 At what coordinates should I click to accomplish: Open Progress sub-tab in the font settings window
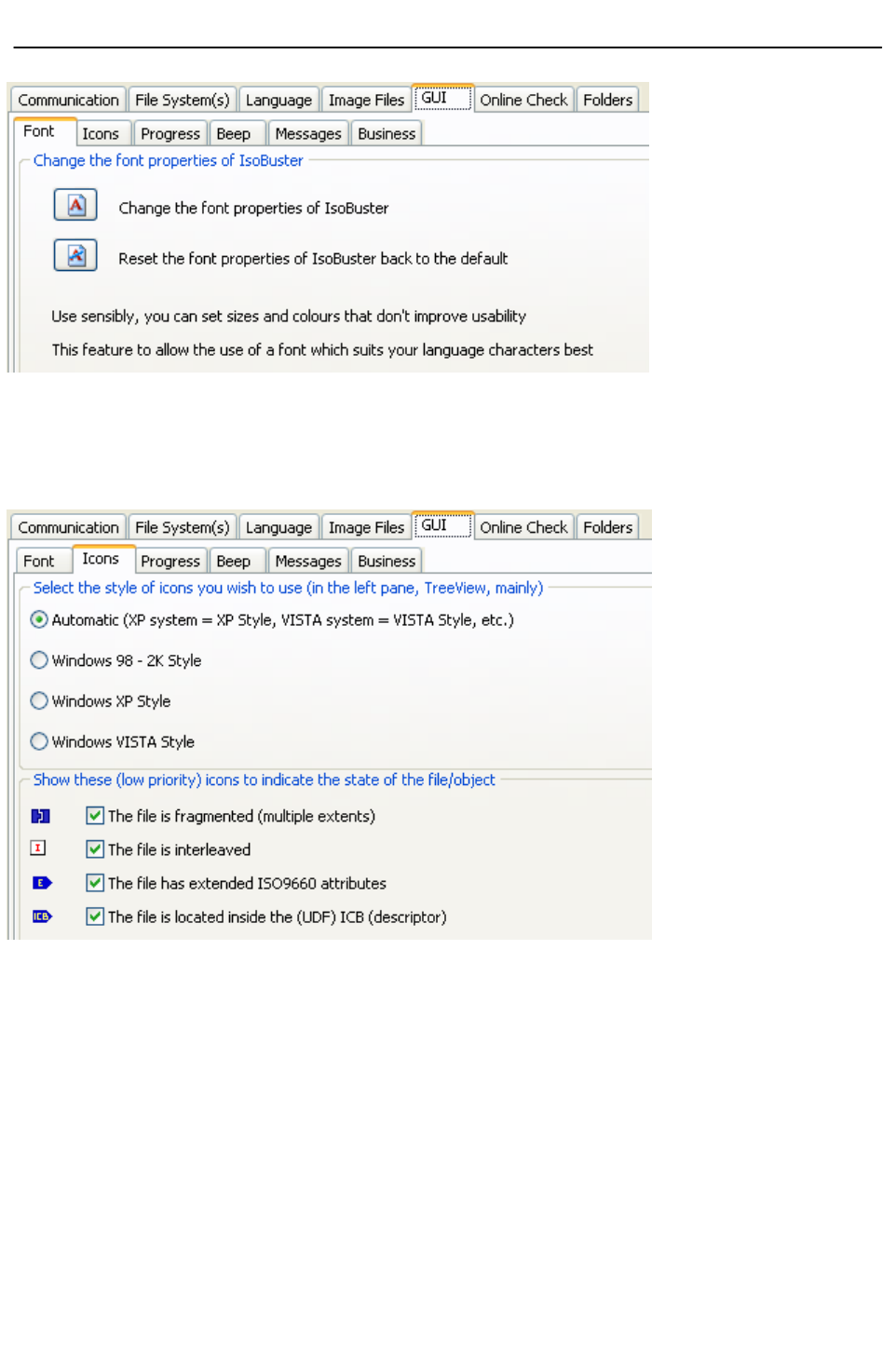[x=170, y=133]
